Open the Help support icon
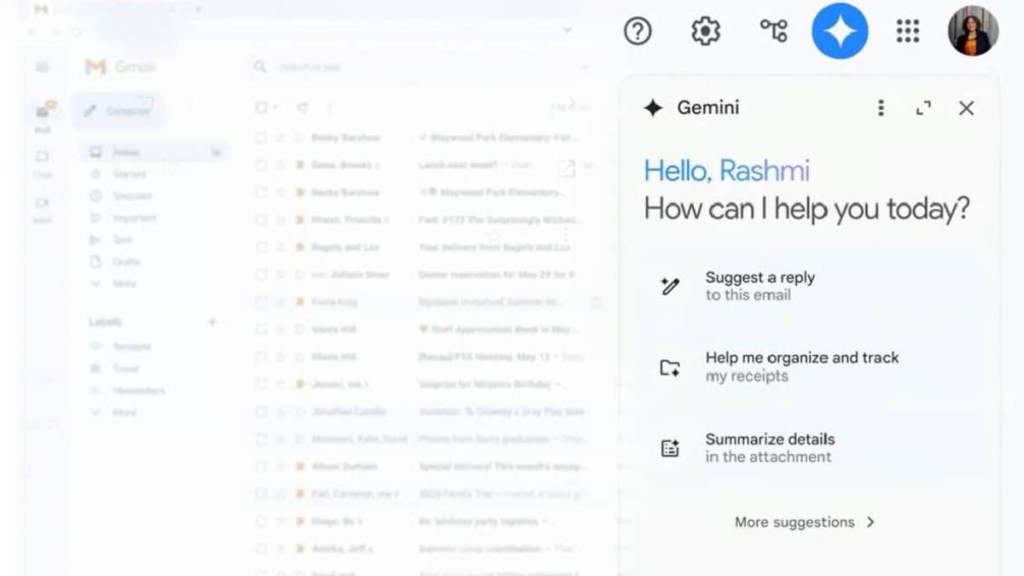Viewport: 1024px width, 576px height. coord(637,31)
